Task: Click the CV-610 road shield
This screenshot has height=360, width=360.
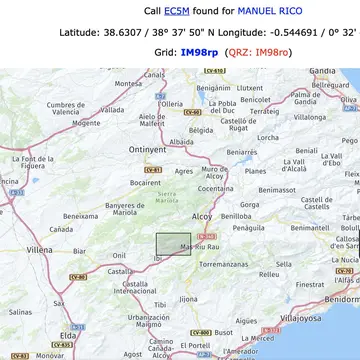Action: point(215,71)
